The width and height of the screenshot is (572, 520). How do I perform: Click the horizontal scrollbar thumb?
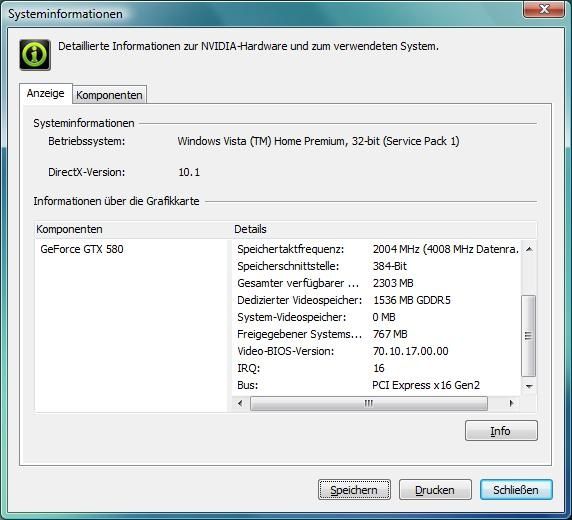(369, 403)
